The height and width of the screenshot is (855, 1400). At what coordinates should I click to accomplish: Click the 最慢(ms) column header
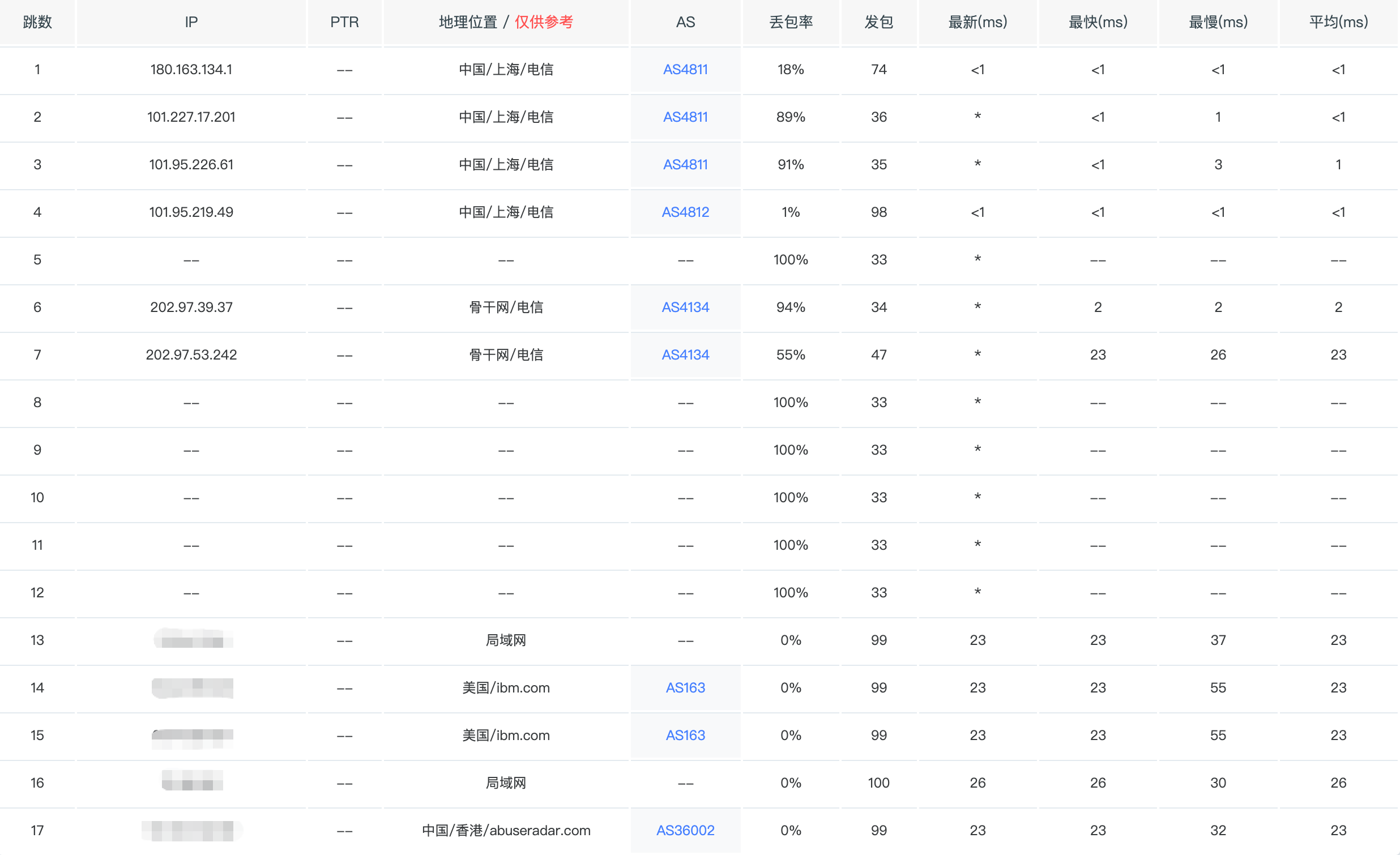pos(1219,22)
